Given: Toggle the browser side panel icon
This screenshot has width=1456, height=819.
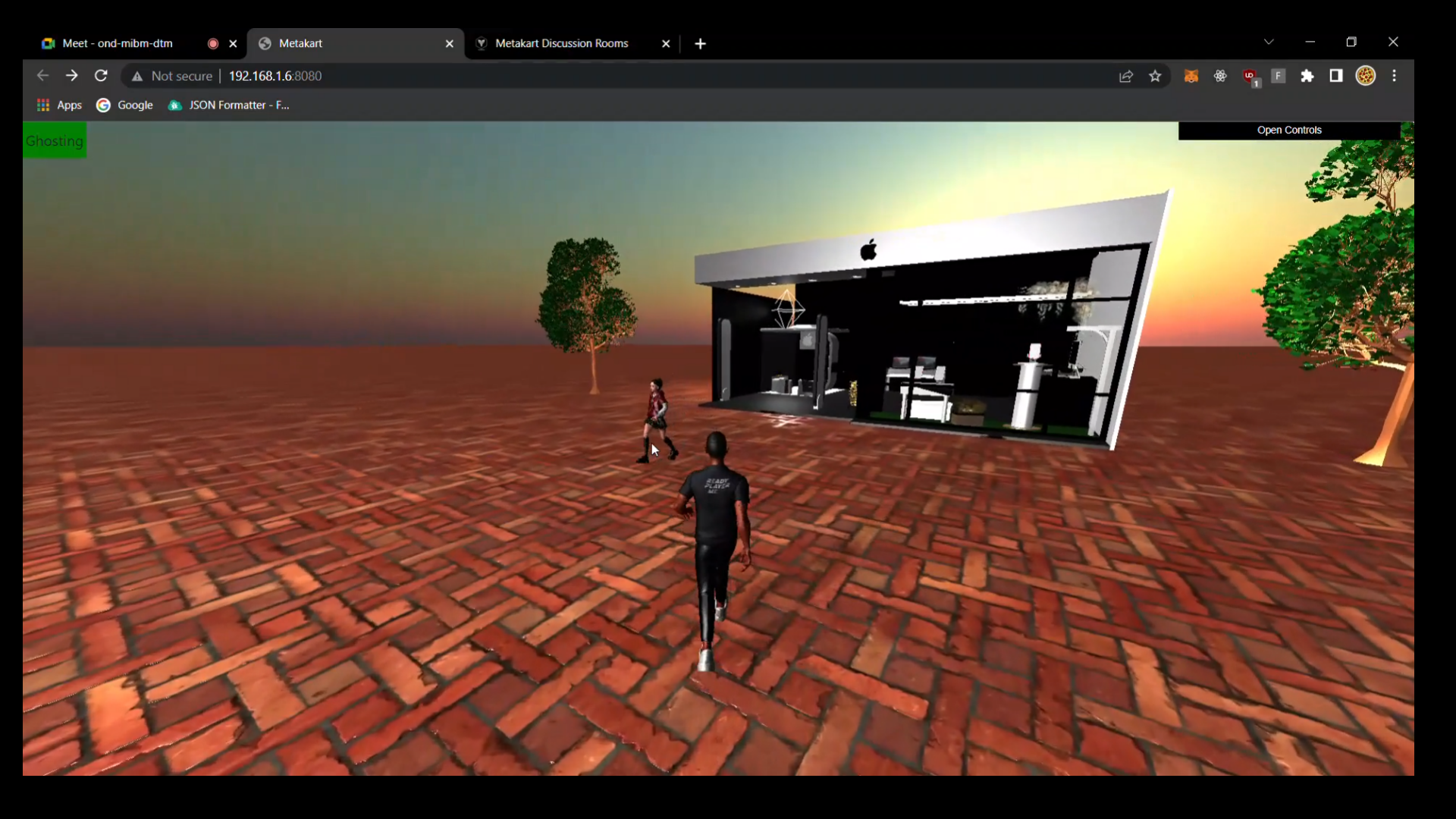Looking at the screenshot, I should [x=1336, y=76].
